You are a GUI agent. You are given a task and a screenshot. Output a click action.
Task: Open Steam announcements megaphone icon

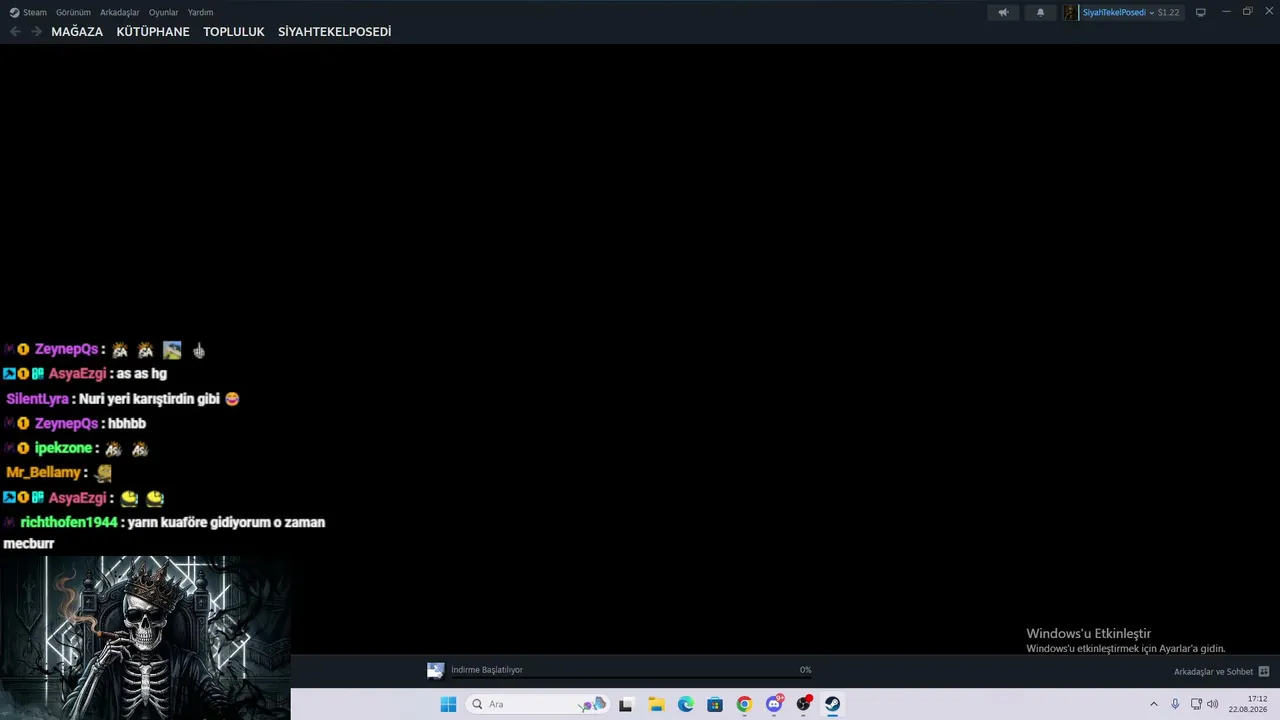tap(1003, 12)
